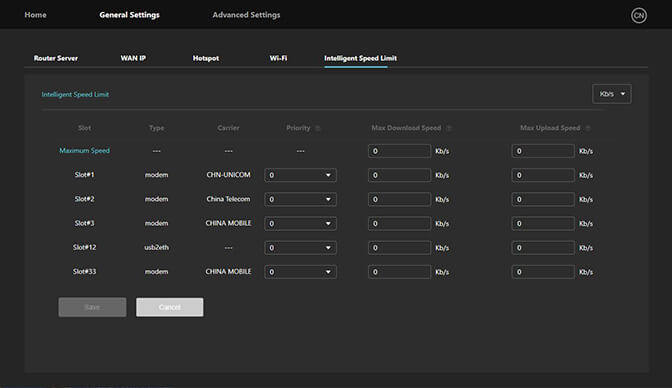This screenshot has width=672, height=388.
Task: Go to the Home menu
Action: pos(35,15)
